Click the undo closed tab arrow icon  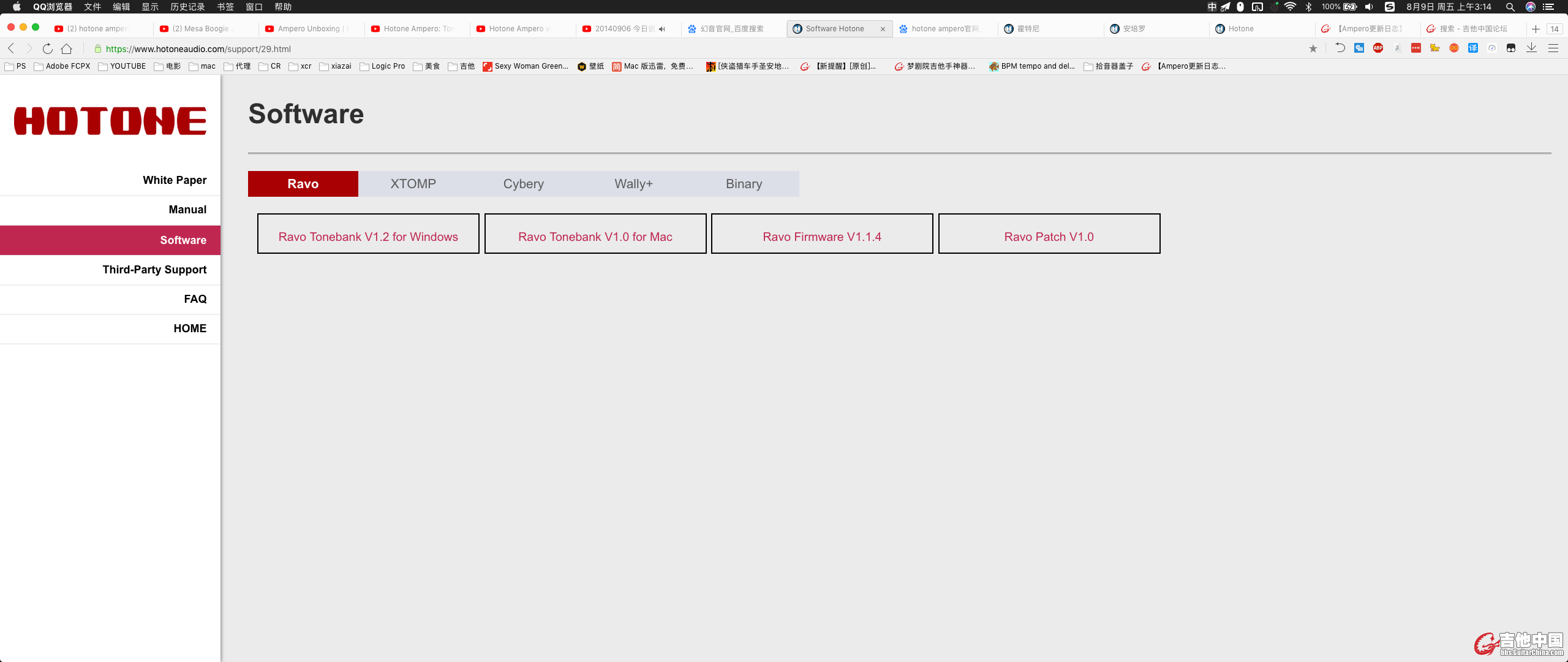pos(1340,48)
